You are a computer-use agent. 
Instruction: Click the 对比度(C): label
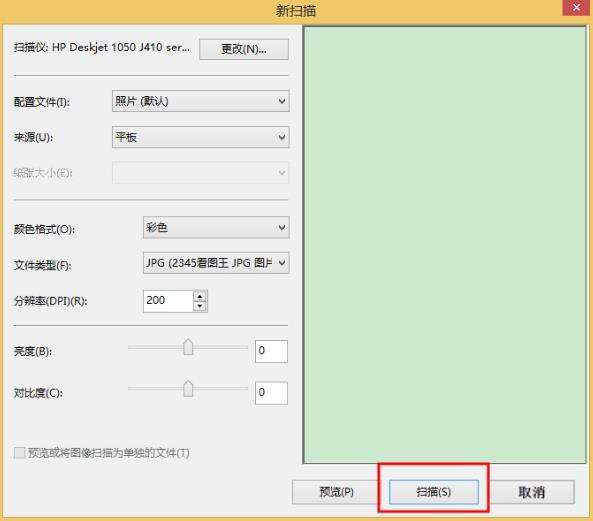(38, 393)
